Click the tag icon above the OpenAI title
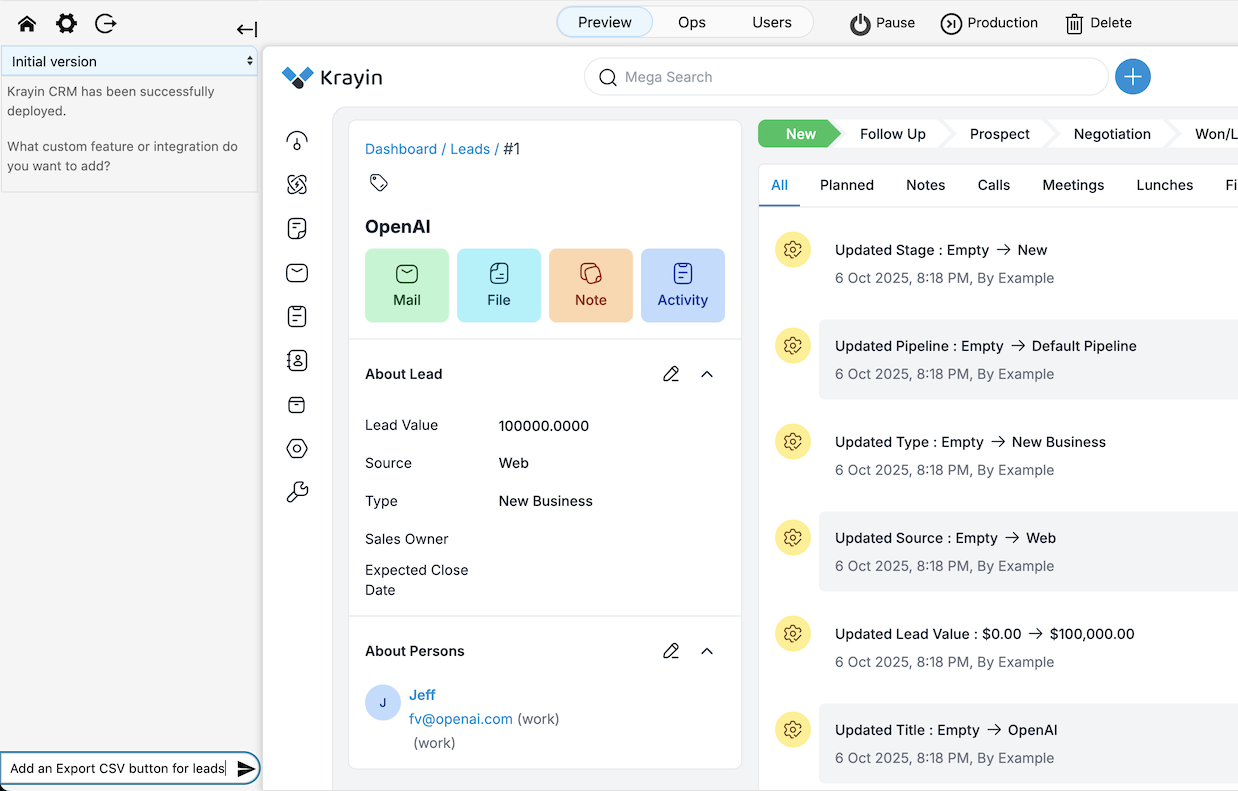 pyautogui.click(x=378, y=183)
